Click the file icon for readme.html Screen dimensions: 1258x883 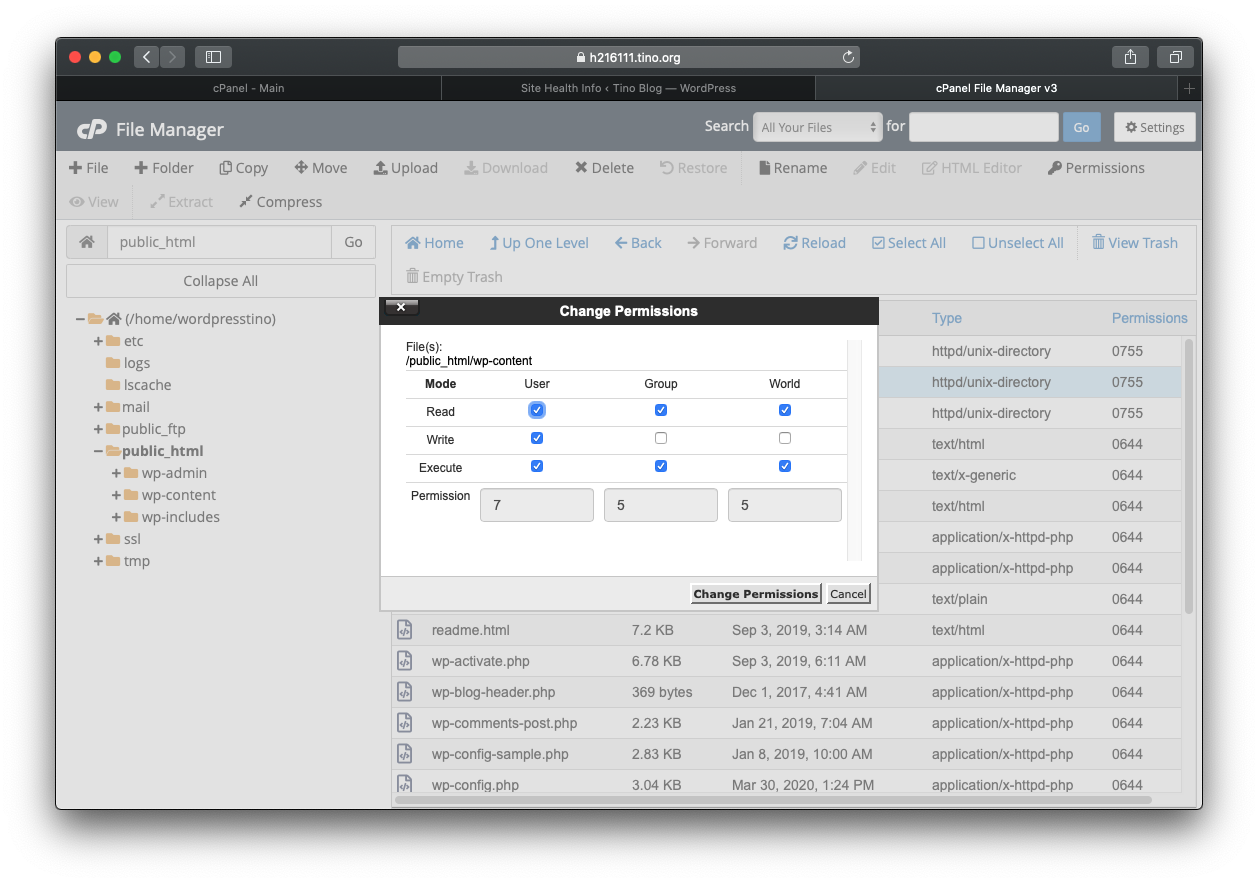404,630
